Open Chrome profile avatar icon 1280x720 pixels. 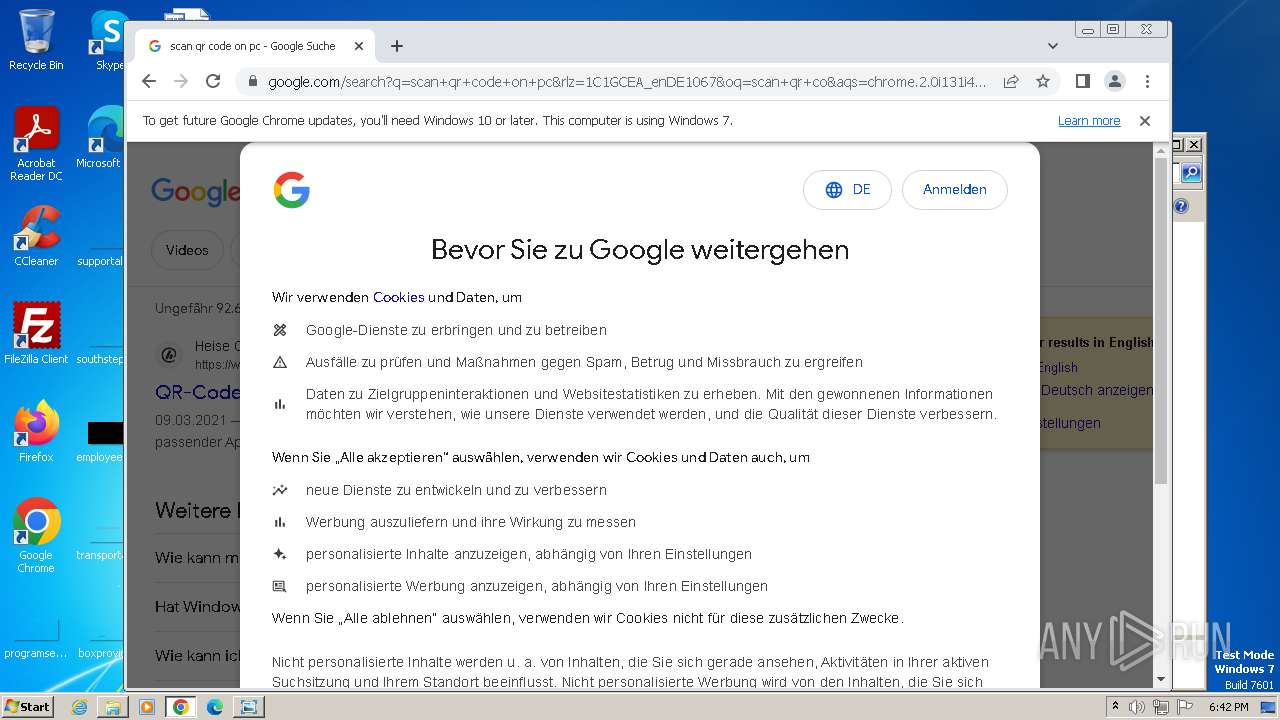1115,81
